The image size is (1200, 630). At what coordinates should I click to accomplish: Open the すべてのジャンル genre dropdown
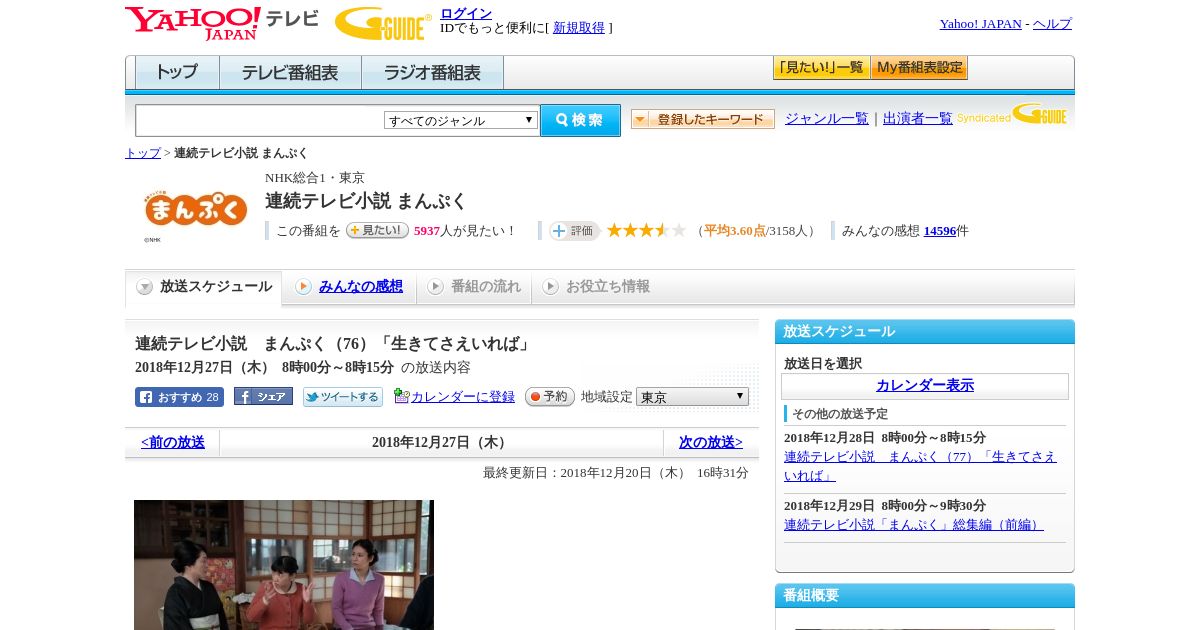[x=461, y=120]
